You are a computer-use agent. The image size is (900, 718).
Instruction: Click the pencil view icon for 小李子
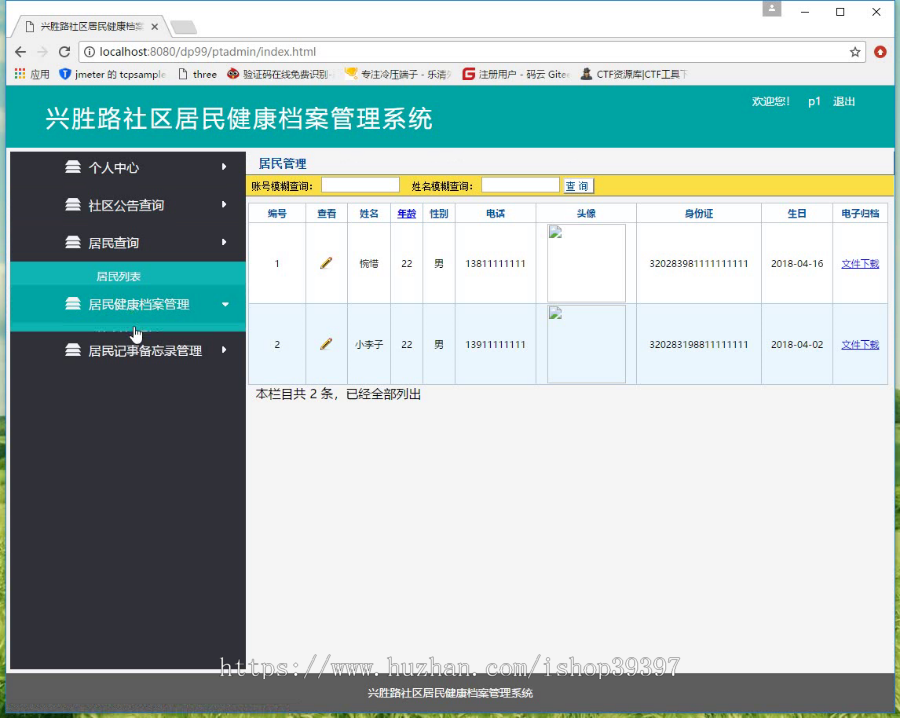326,344
